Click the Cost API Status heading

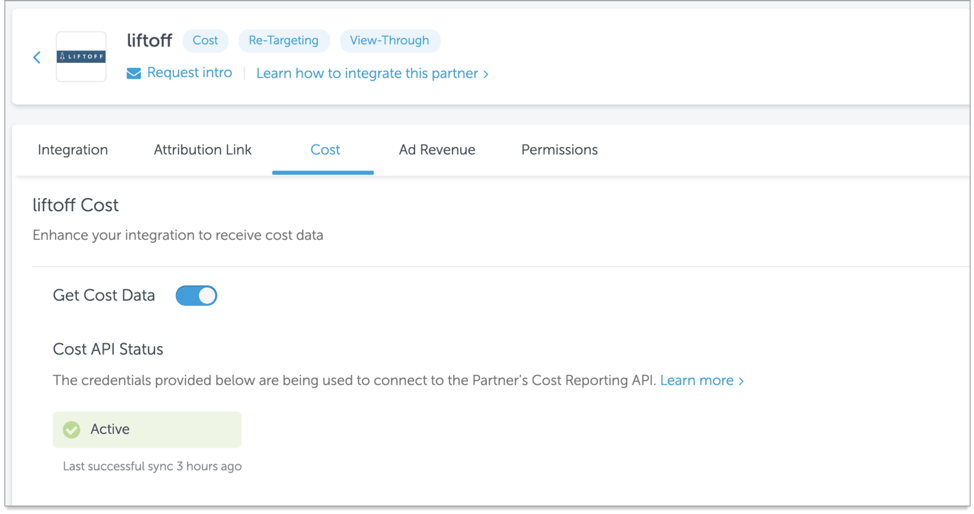click(x=108, y=349)
